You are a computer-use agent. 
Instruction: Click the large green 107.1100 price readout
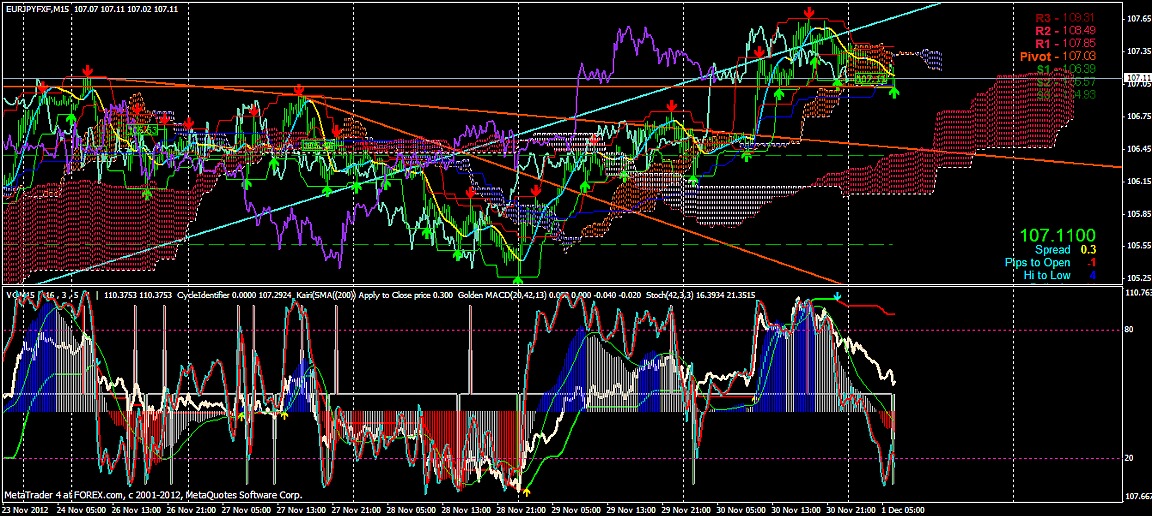pos(1058,236)
